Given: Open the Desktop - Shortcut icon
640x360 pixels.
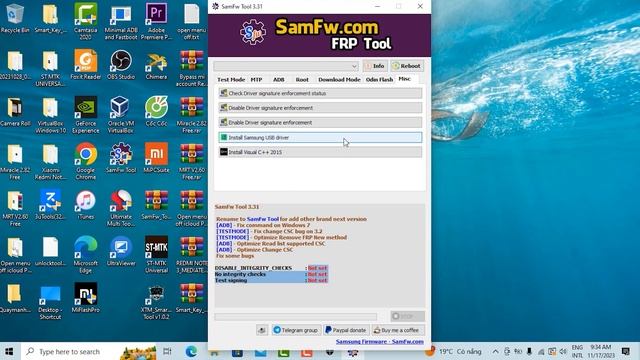Looking at the screenshot, I should coord(50,301).
